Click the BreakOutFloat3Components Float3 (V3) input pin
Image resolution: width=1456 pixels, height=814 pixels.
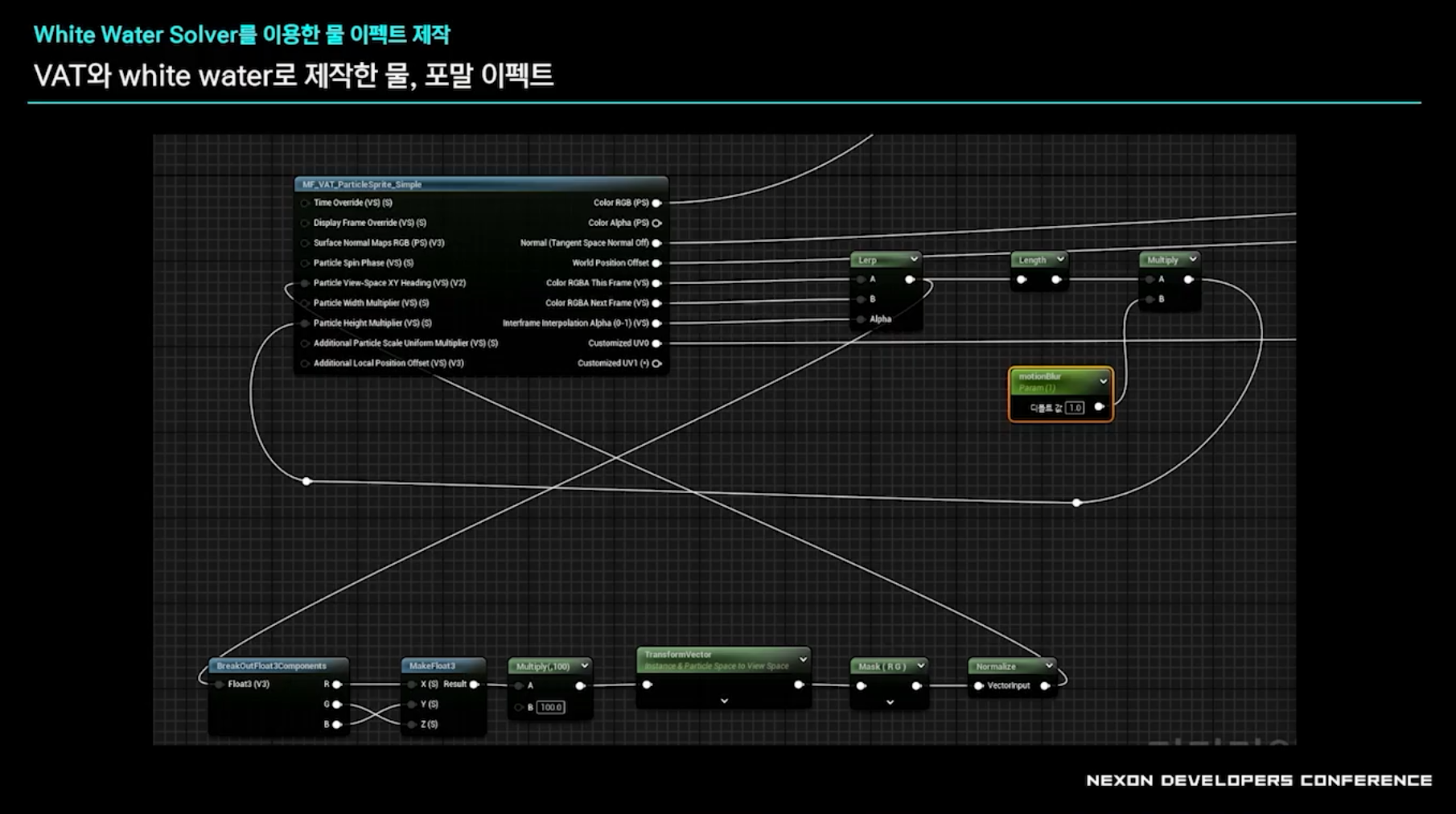(219, 684)
